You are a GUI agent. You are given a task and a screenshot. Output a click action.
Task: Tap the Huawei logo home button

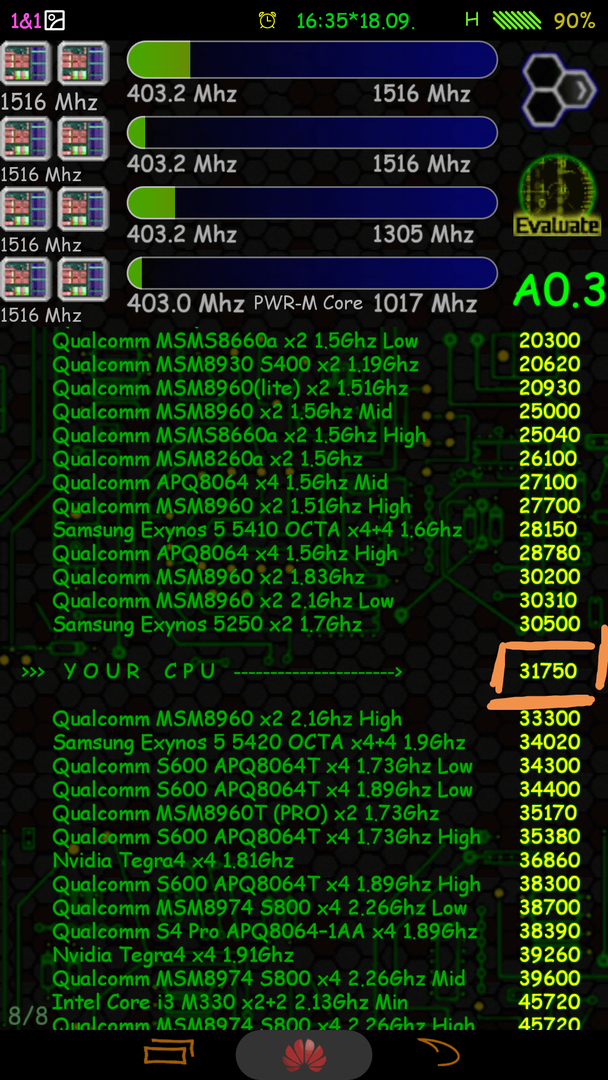tap(304, 1055)
